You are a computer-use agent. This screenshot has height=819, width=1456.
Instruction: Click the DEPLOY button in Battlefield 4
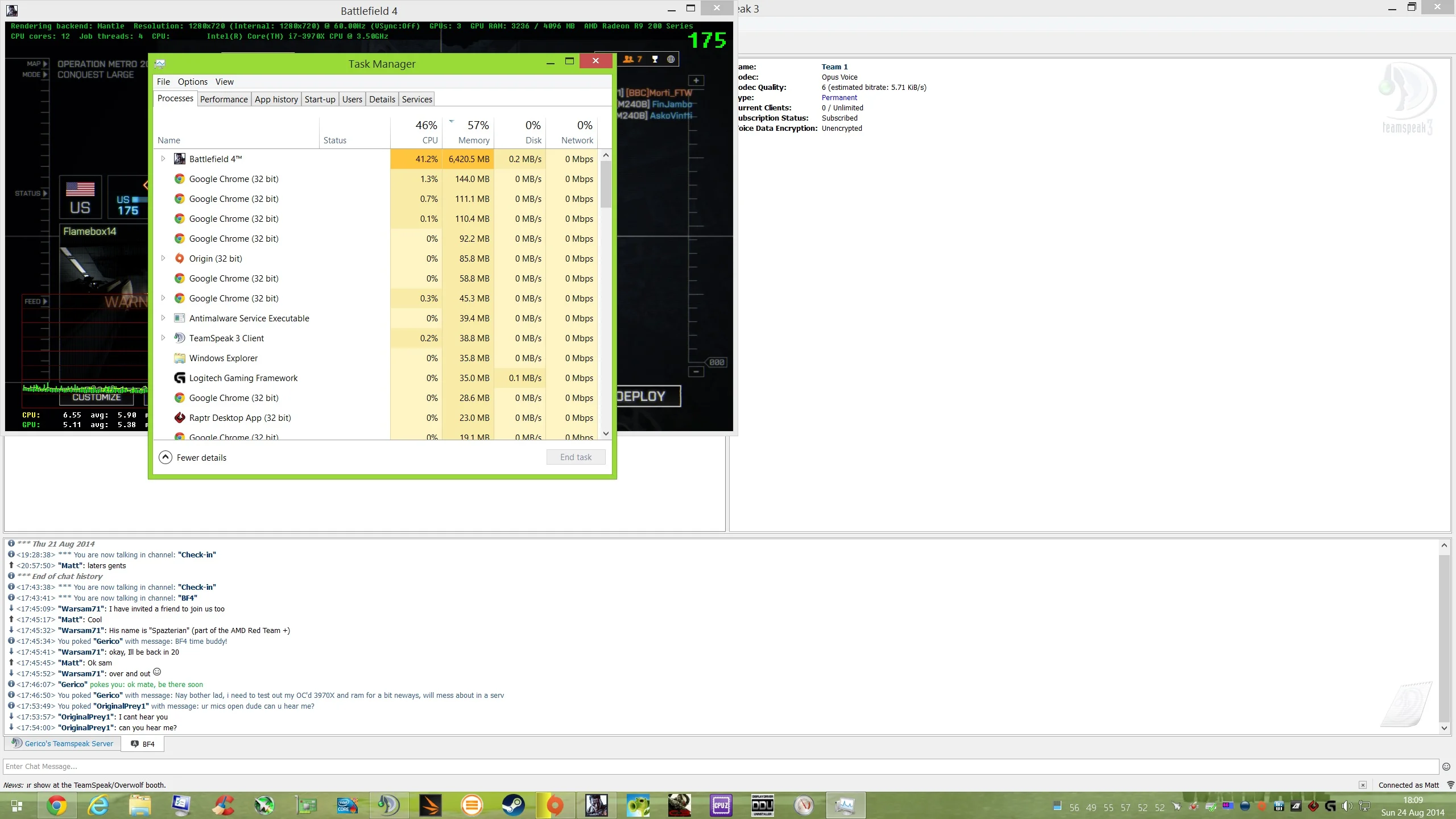(x=648, y=396)
